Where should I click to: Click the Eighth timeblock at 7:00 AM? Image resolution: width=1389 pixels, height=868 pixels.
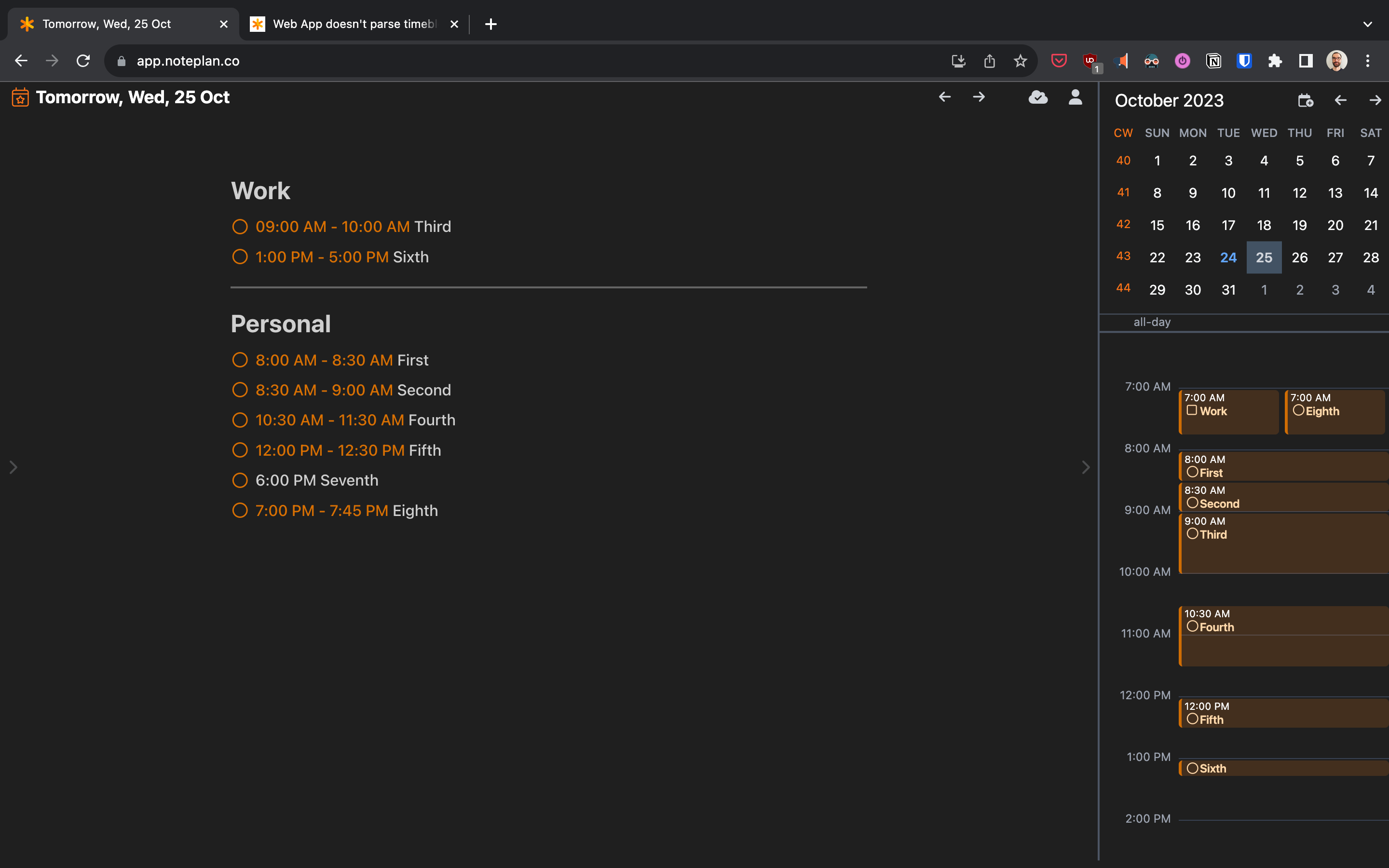pos(1335,412)
